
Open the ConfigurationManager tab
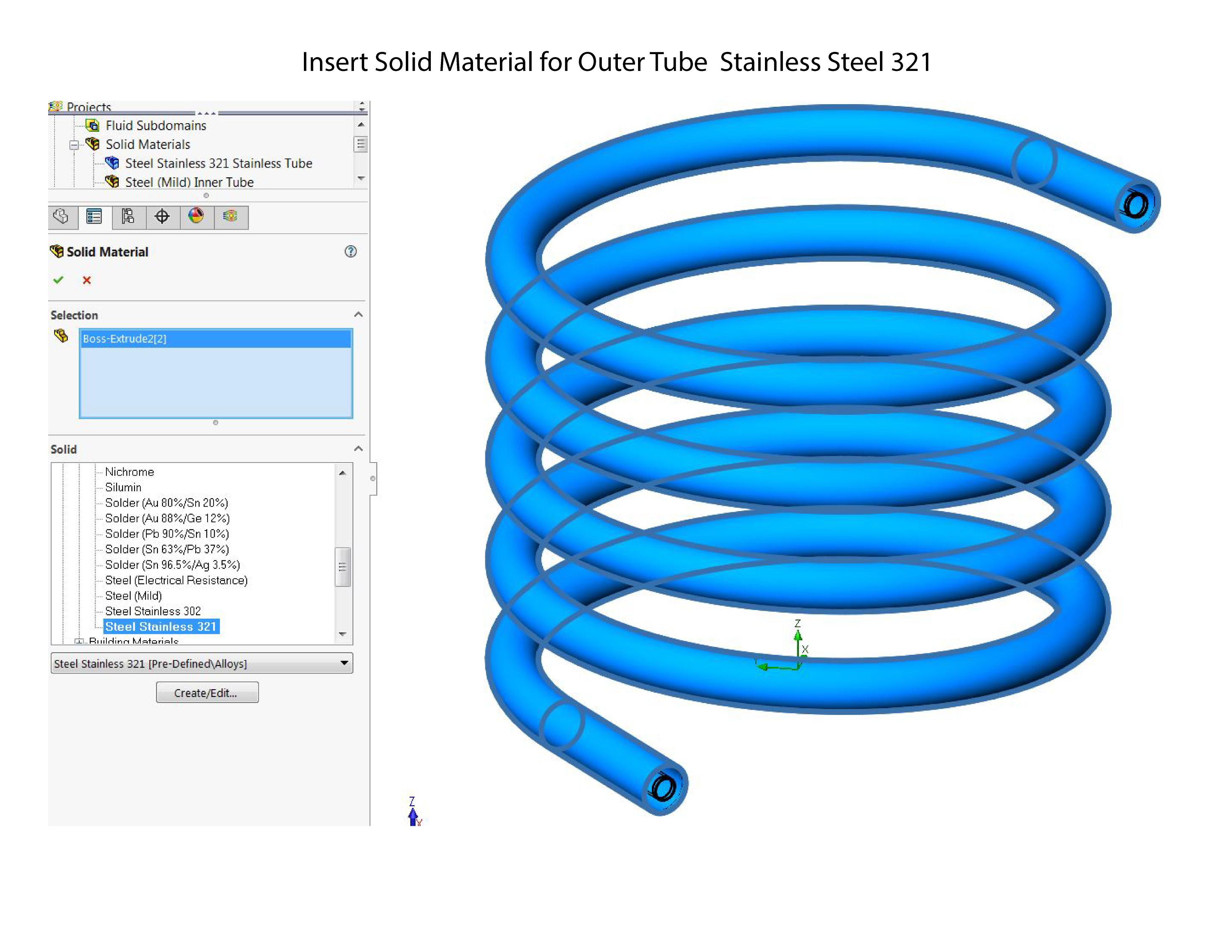tap(128, 217)
